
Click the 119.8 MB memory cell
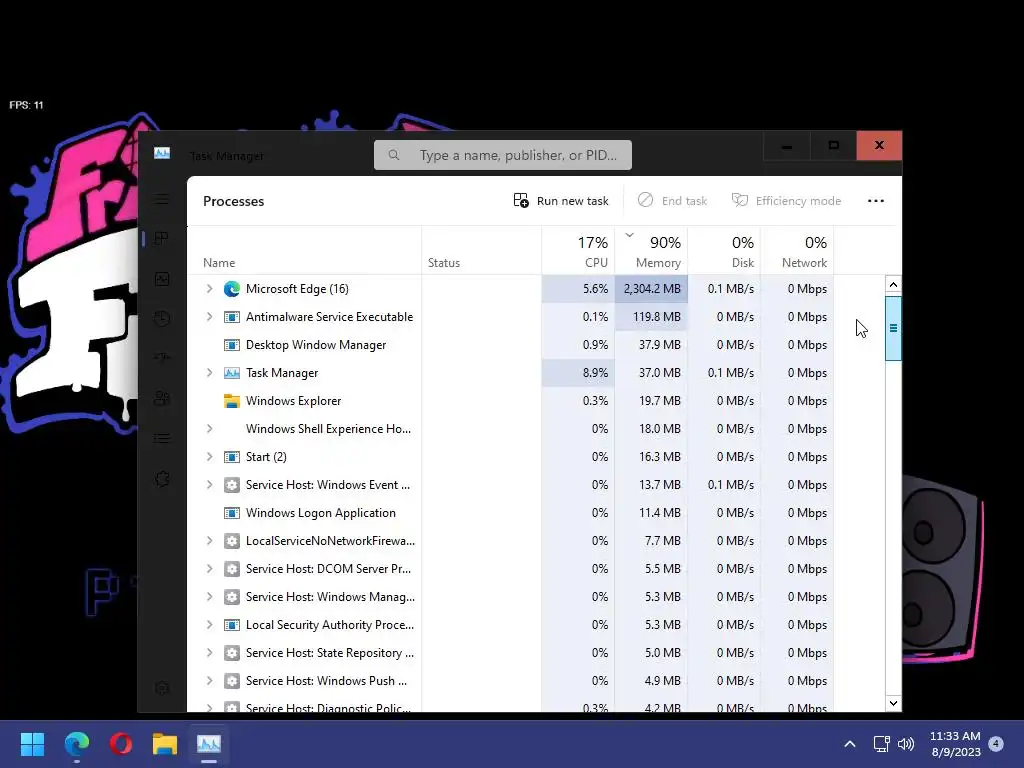651,317
